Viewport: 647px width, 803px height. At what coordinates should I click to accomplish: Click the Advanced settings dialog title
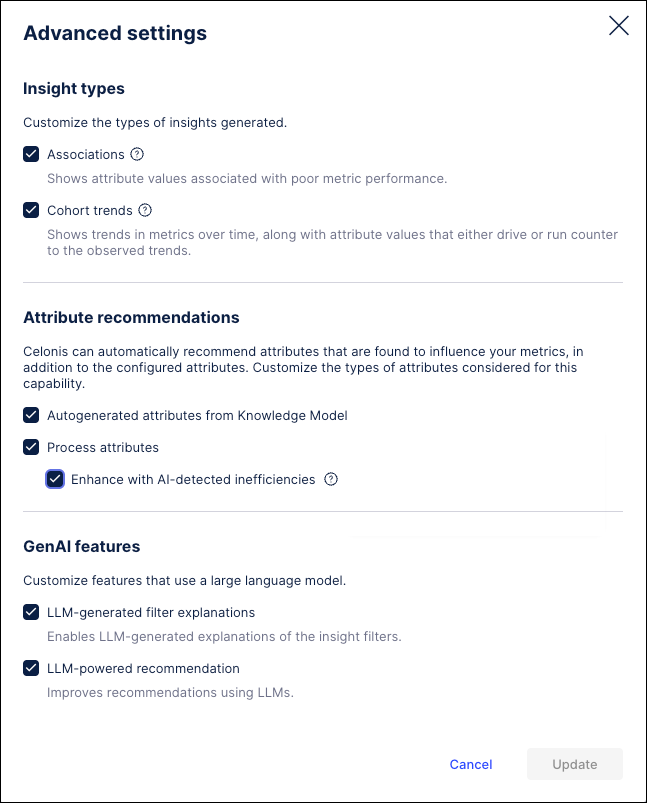pos(115,33)
